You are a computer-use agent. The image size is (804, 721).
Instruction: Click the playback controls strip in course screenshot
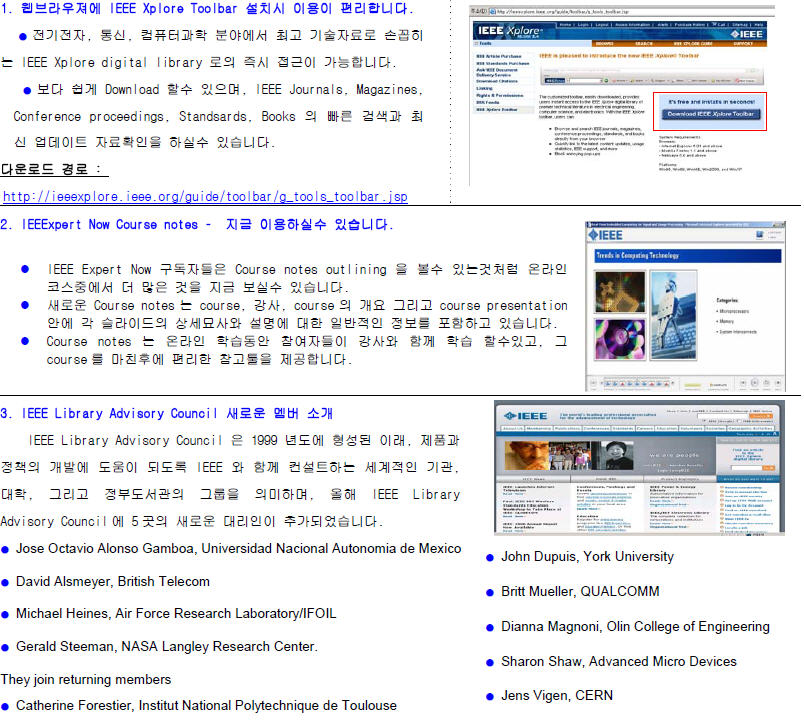[x=686, y=383]
